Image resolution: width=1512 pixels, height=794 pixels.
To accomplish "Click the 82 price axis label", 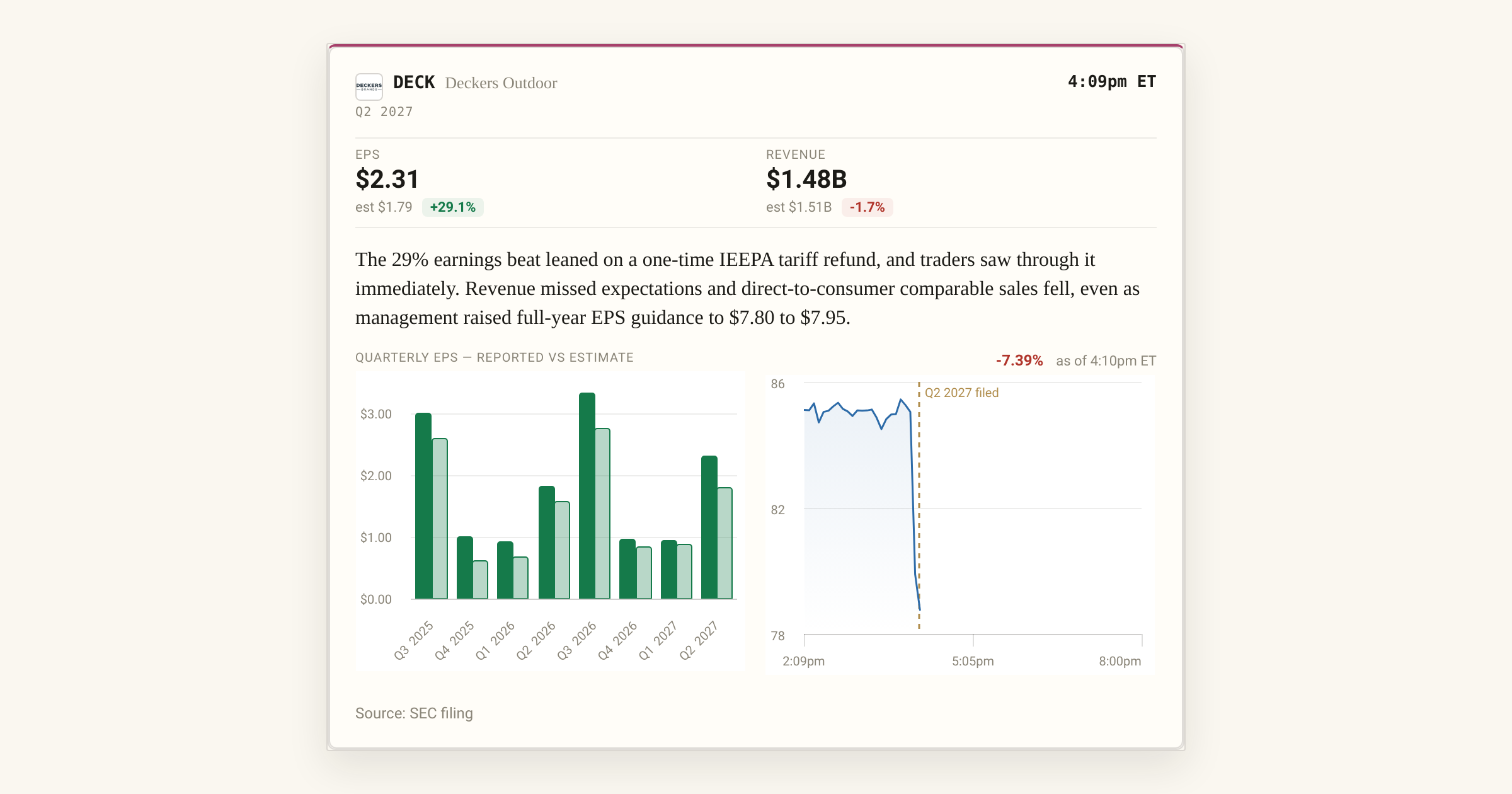I will tap(778, 510).
